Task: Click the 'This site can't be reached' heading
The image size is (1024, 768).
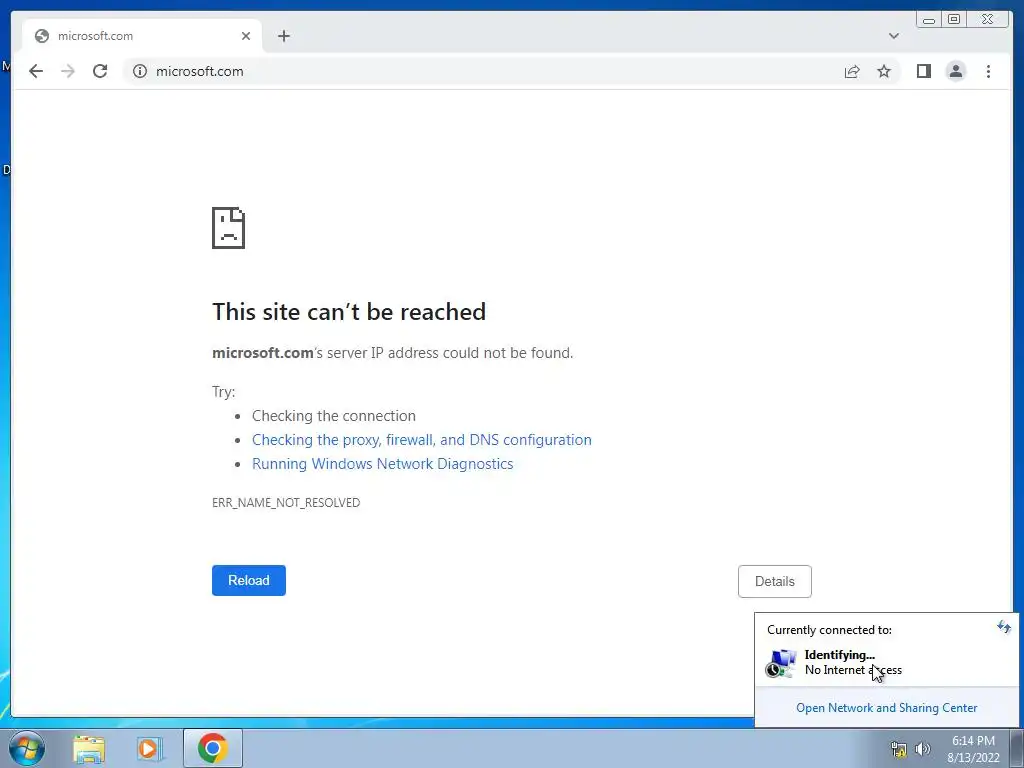Action: pyautogui.click(x=349, y=312)
